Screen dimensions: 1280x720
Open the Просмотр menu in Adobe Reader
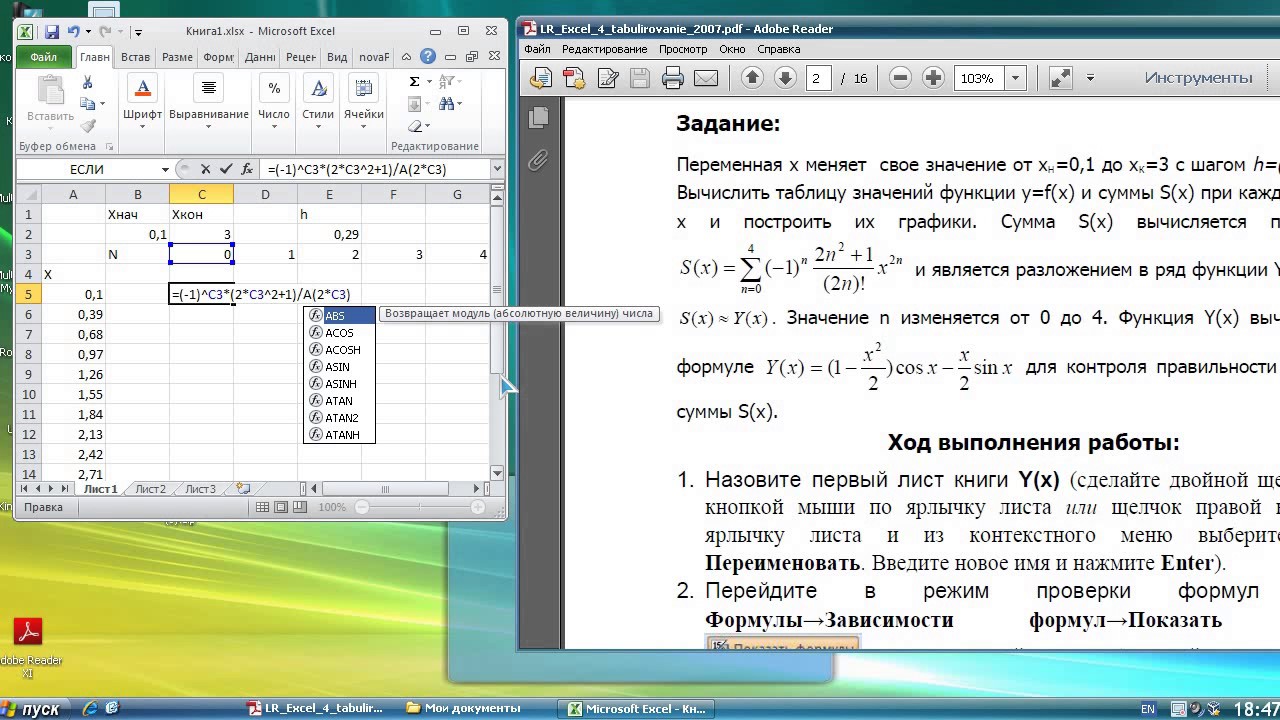tap(683, 49)
